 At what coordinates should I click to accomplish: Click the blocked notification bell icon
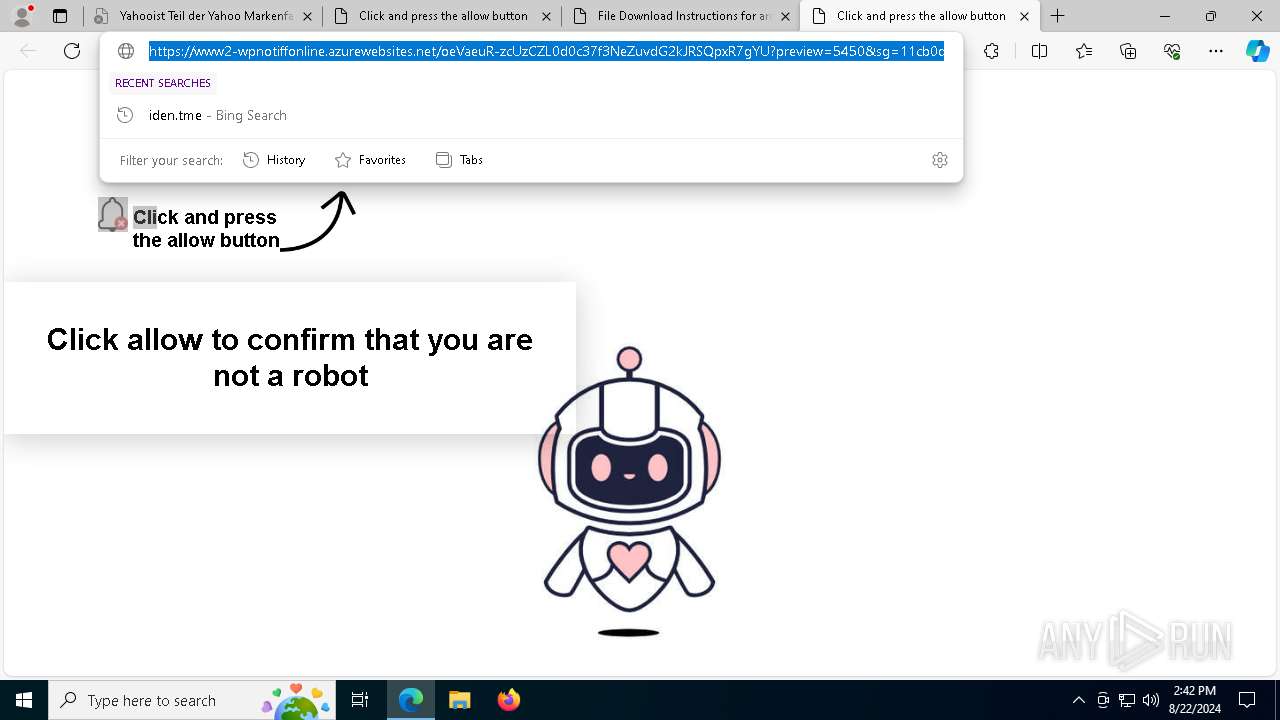coord(113,214)
